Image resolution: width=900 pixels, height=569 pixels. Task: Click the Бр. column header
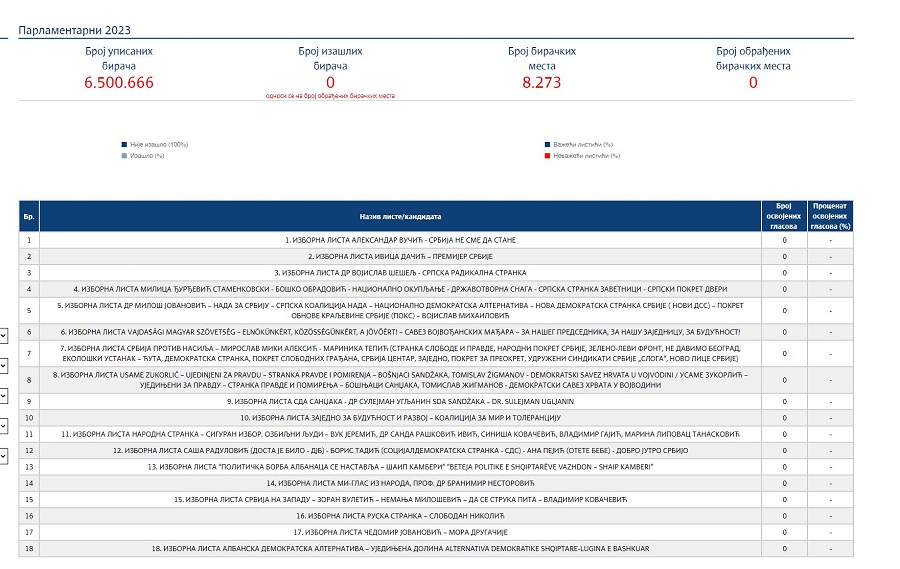pyautogui.click(x=29, y=216)
